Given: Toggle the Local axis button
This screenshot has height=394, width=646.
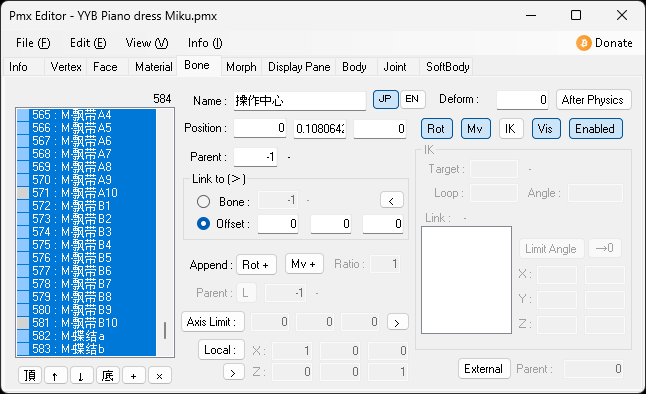Looking at the screenshot, I should pyautogui.click(x=221, y=350).
